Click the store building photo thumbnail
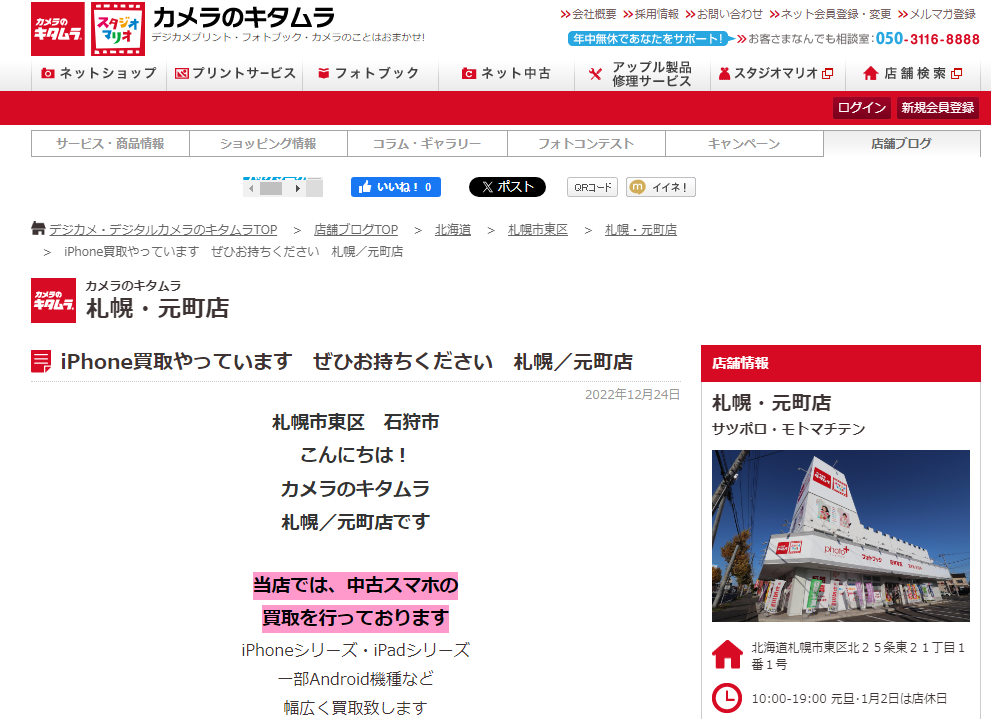 (x=841, y=536)
